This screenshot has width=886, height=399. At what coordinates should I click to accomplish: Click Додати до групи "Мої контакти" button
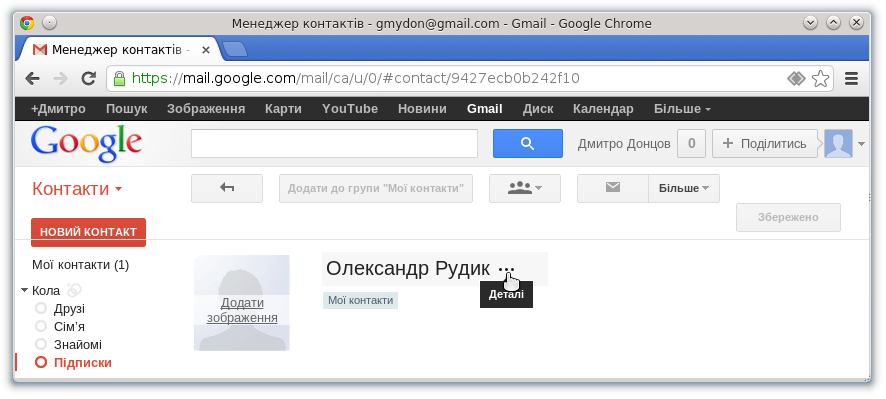coord(376,188)
